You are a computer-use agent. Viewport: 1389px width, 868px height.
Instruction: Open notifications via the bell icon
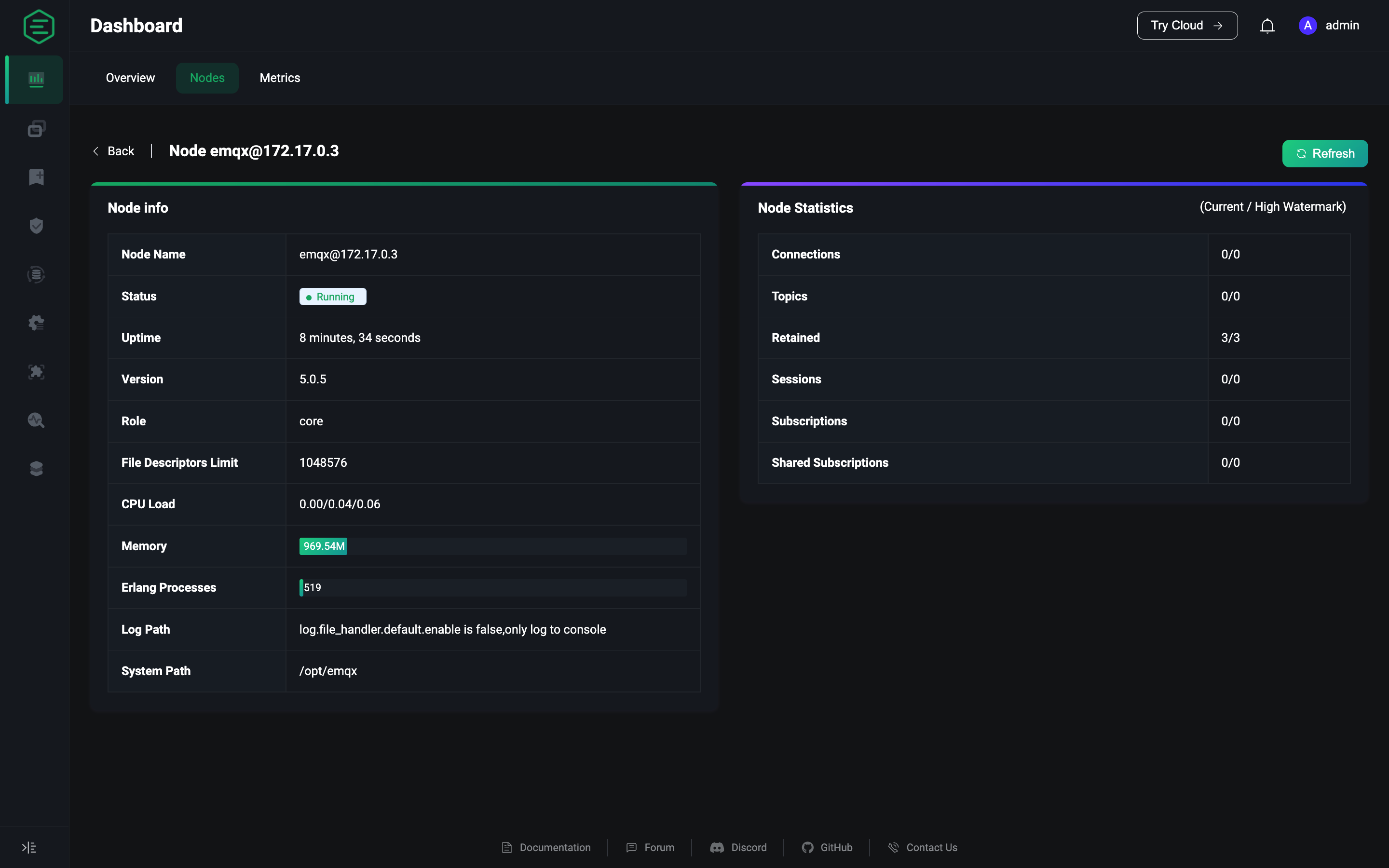tap(1267, 26)
